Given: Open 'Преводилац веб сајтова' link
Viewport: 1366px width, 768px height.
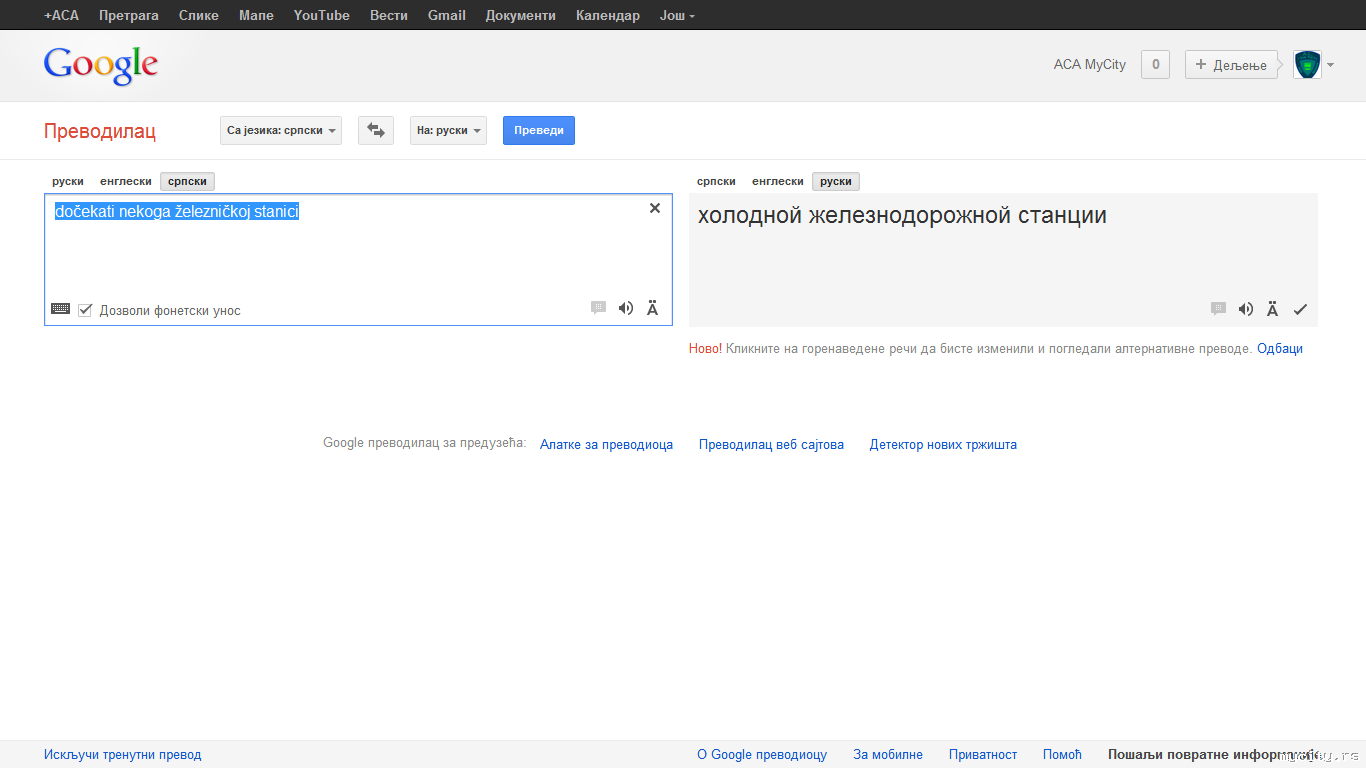Looking at the screenshot, I should coord(771,445).
